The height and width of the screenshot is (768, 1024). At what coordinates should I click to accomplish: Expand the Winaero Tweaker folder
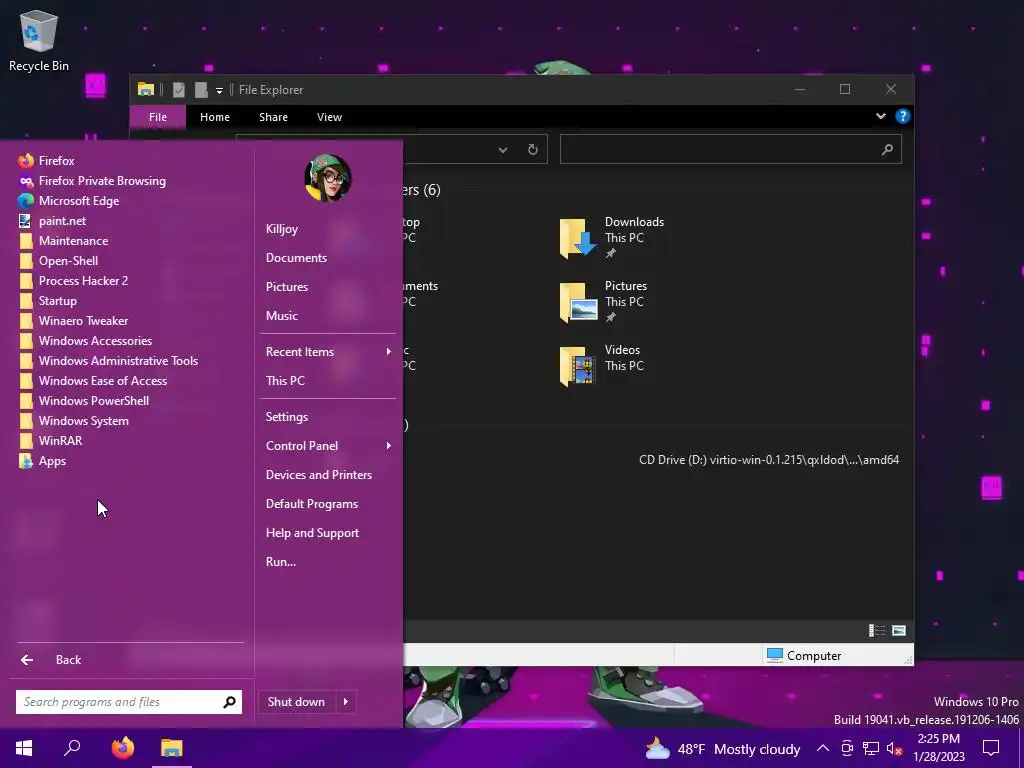coord(73,321)
